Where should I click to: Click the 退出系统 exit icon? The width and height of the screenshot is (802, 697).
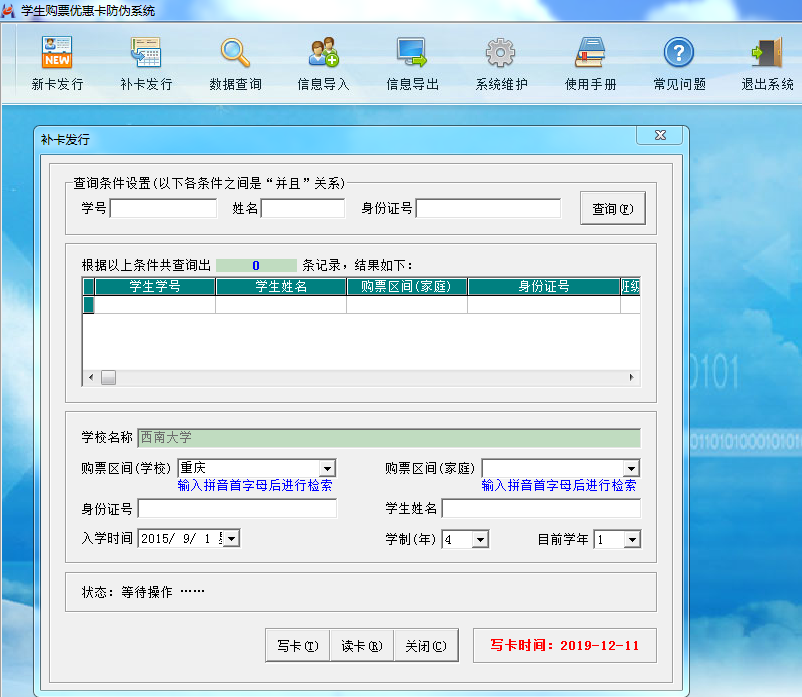tap(767, 53)
